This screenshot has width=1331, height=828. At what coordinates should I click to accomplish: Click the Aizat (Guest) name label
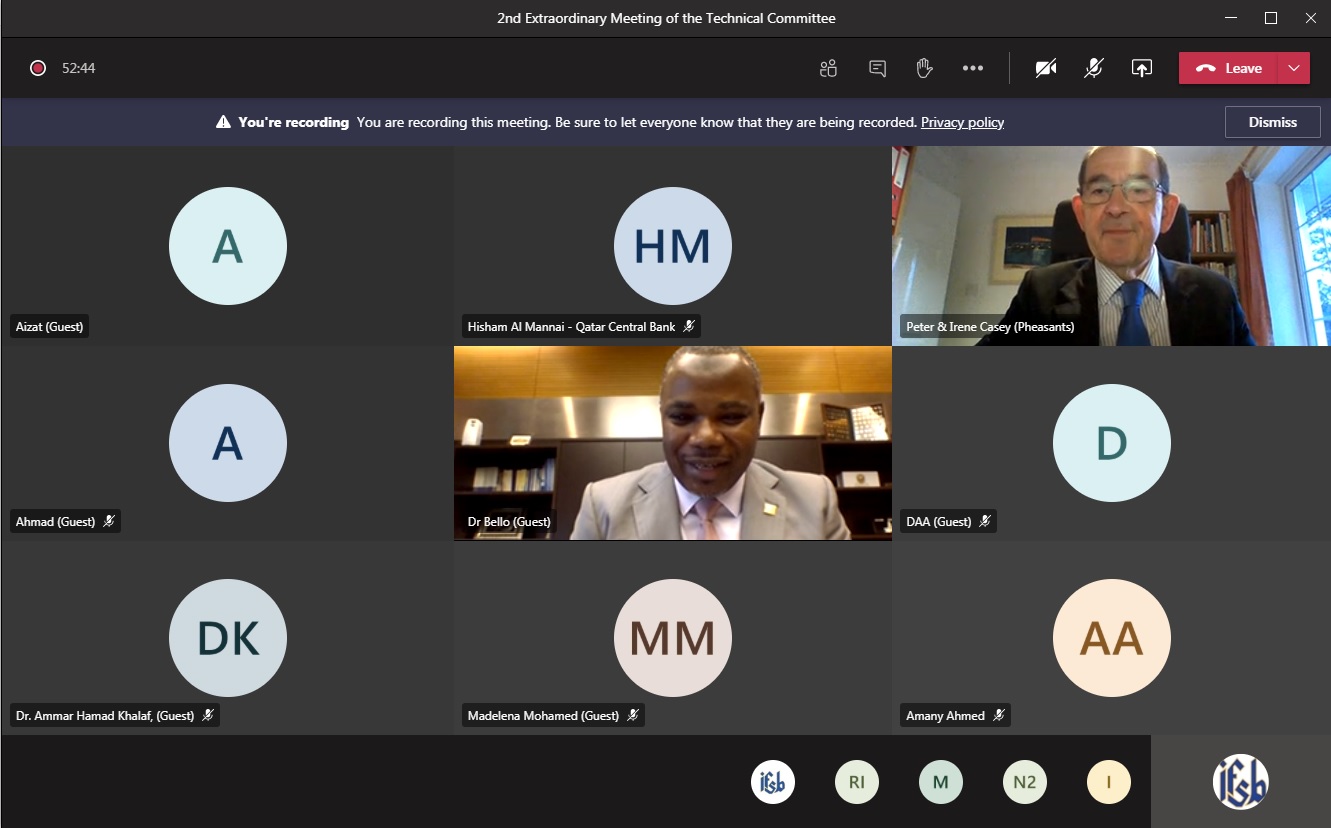pyautogui.click(x=50, y=326)
